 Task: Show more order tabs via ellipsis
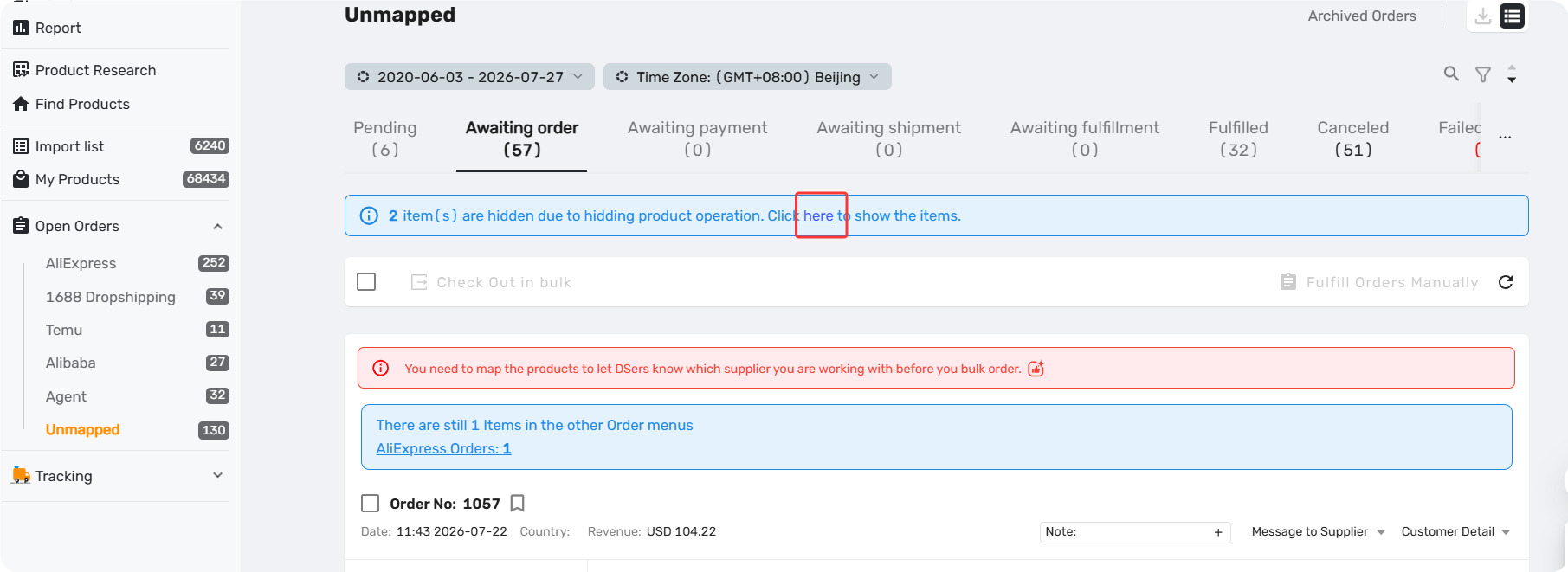(x=1506, y=138)
